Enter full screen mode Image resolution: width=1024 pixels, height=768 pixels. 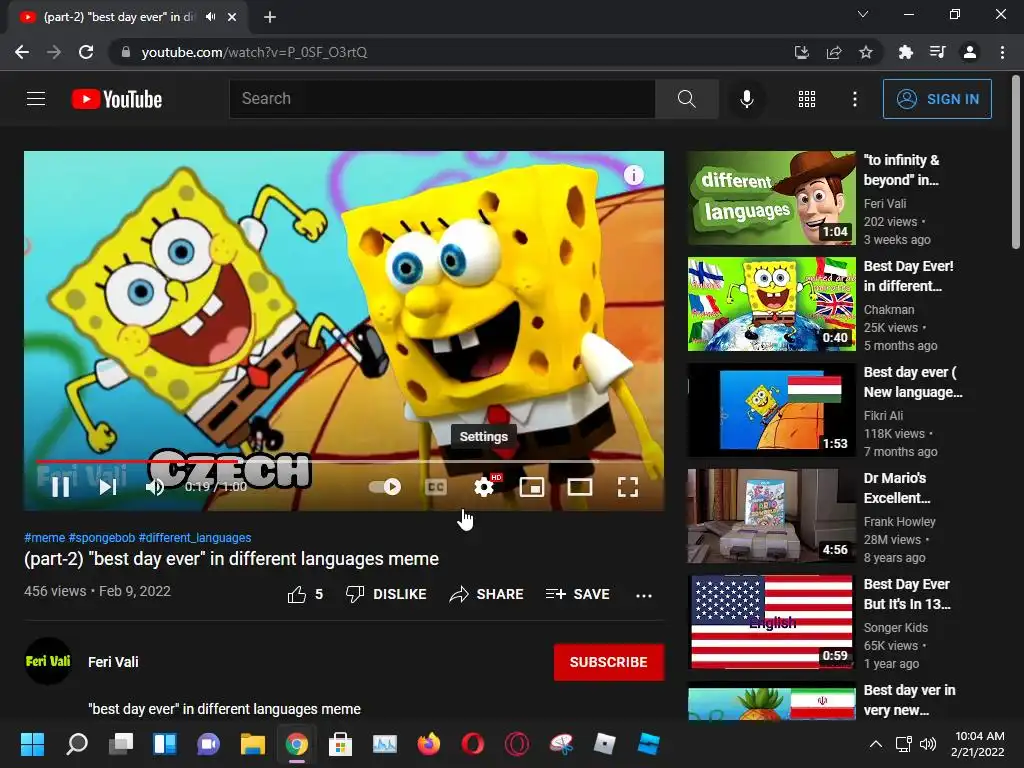(628, 487)
